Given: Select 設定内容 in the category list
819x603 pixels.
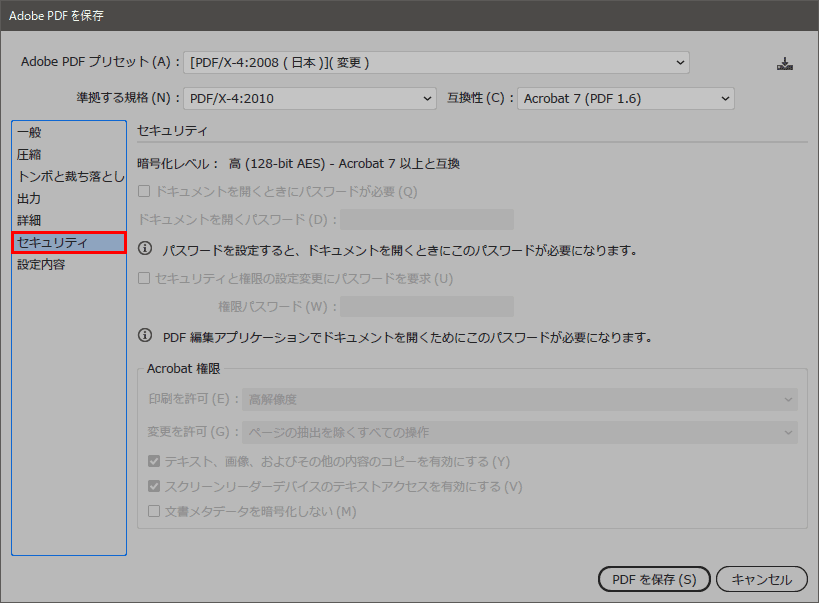Looking at the screenshot, I should 69,264.
